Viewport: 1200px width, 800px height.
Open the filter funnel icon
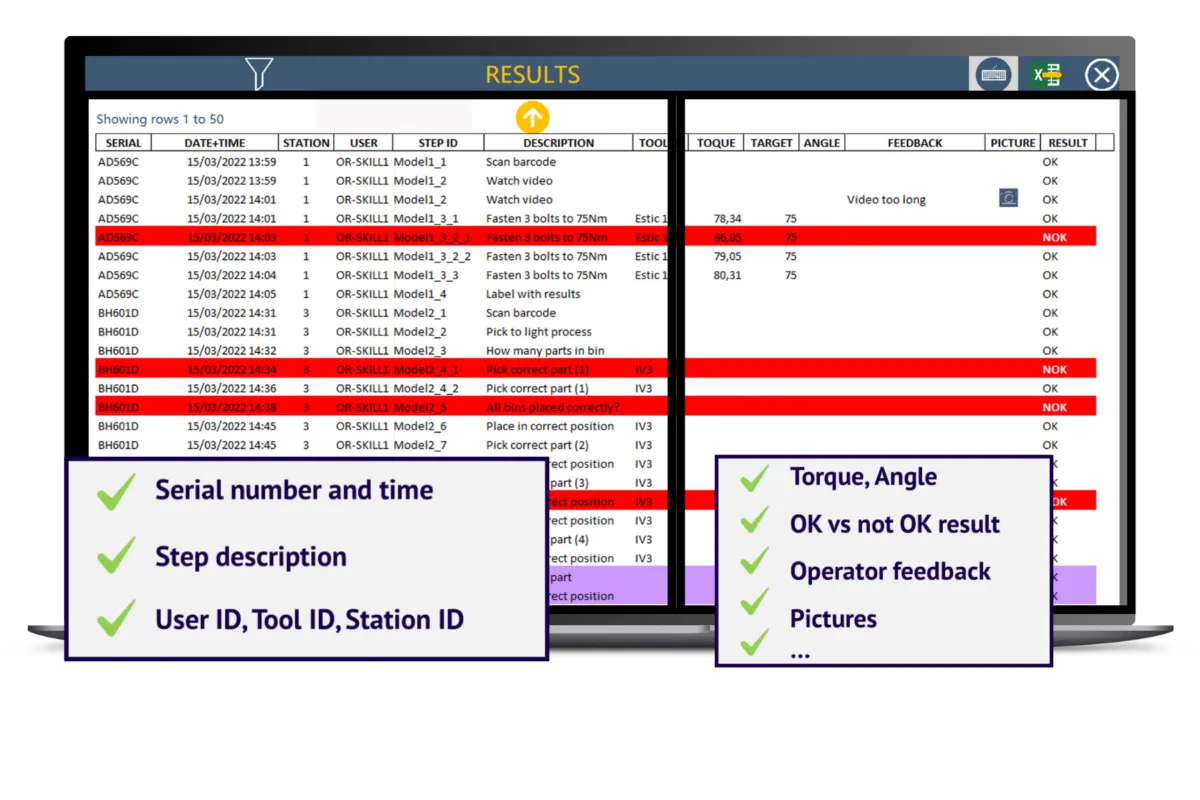(x=259, y=75)
